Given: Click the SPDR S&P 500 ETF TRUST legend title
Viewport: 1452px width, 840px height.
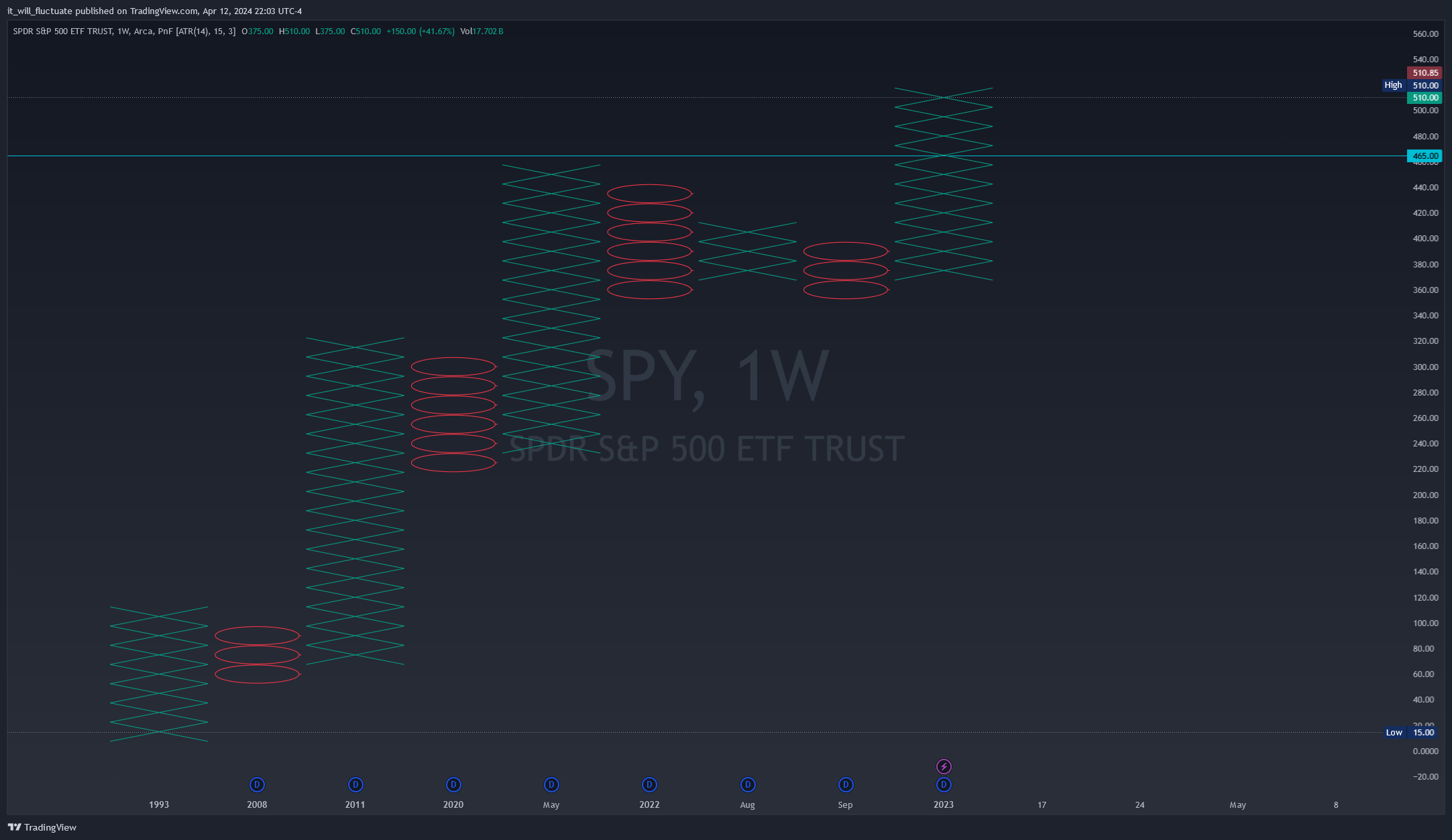Looking at the screenshot, I should [x=63, y=32].
